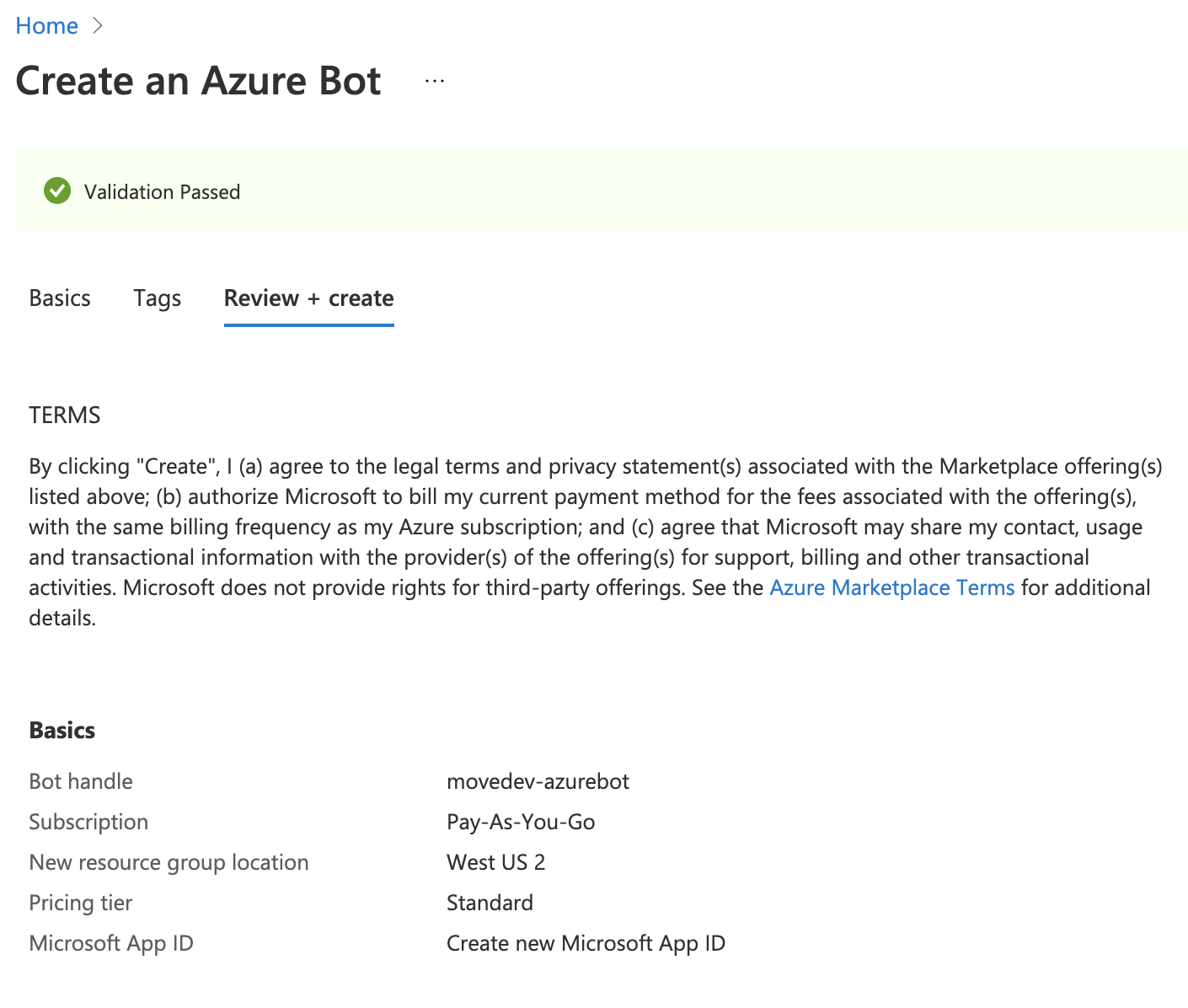Click the breadcrumb chevron after Home
1188x1008 pixels.
coord(98,26)
